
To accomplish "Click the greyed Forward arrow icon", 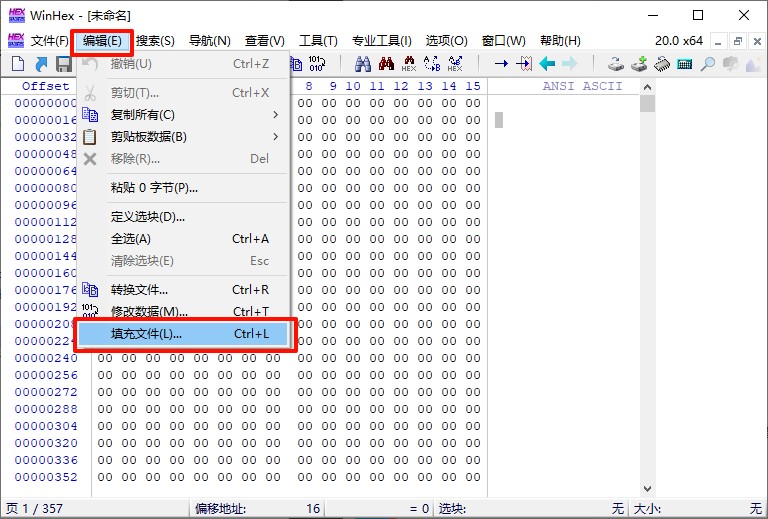I will click(x=570, y=64).
